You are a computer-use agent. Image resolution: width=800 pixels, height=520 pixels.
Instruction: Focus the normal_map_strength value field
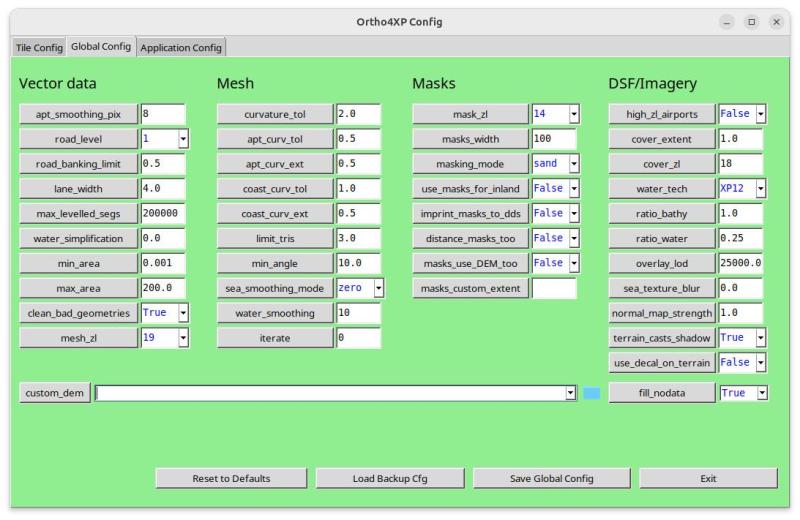[x=740, y=313]
